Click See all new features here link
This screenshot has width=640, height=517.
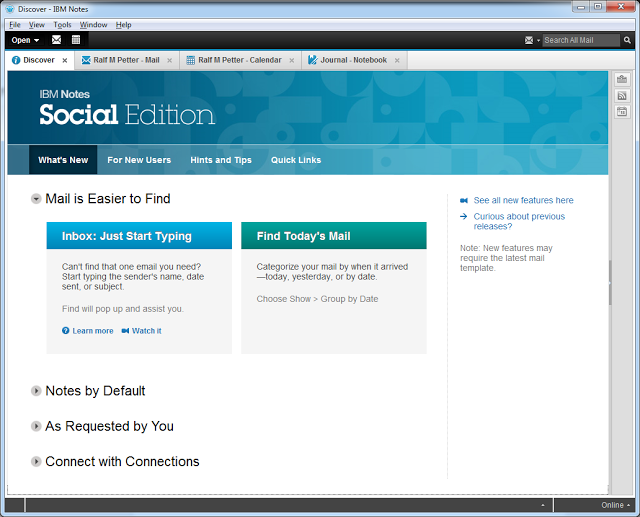tap(523, 200)
